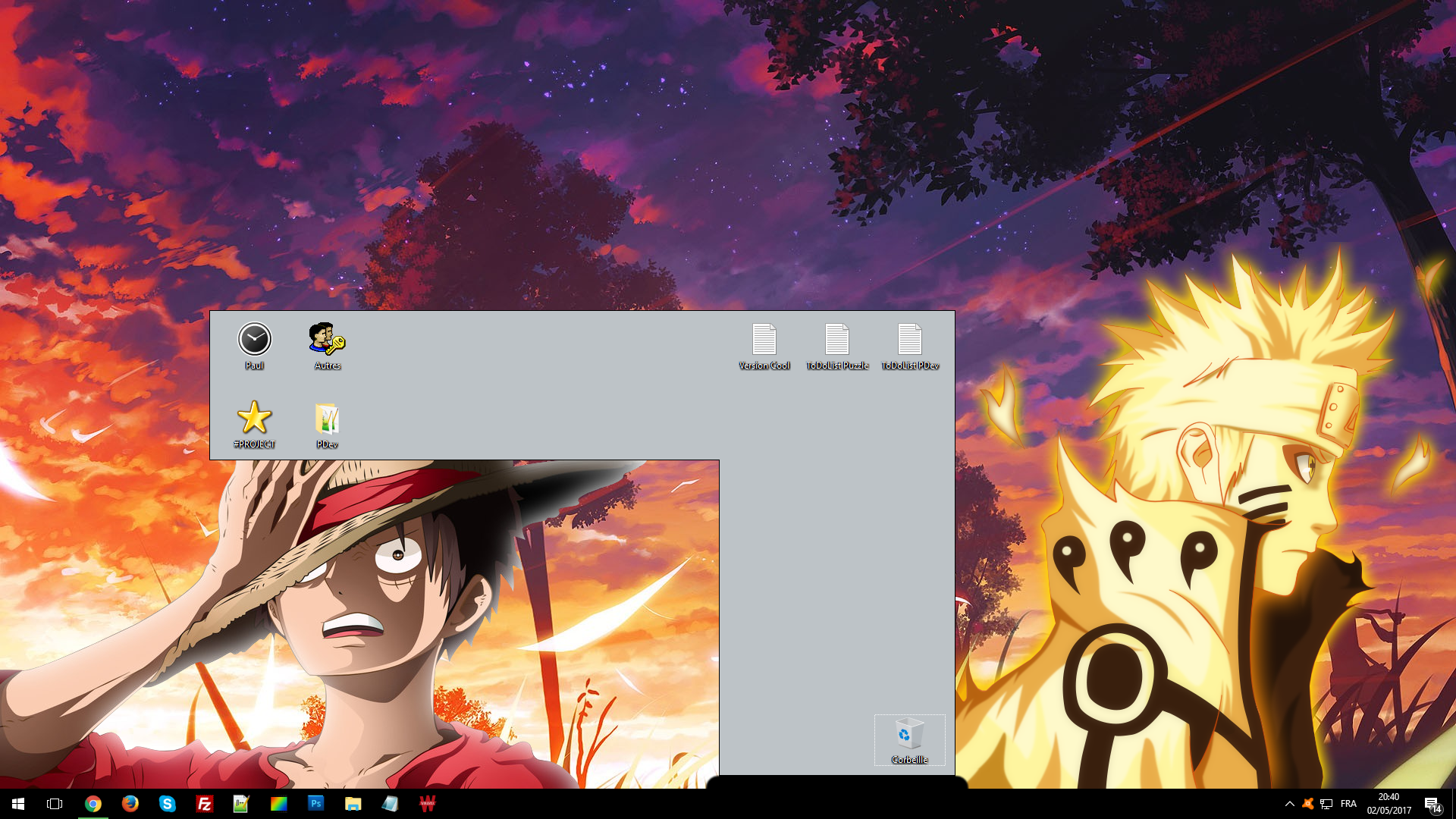The image size is (1456, 819).
Task: Open the ToDoList Puzzle file
Action: tap(837, 346)
